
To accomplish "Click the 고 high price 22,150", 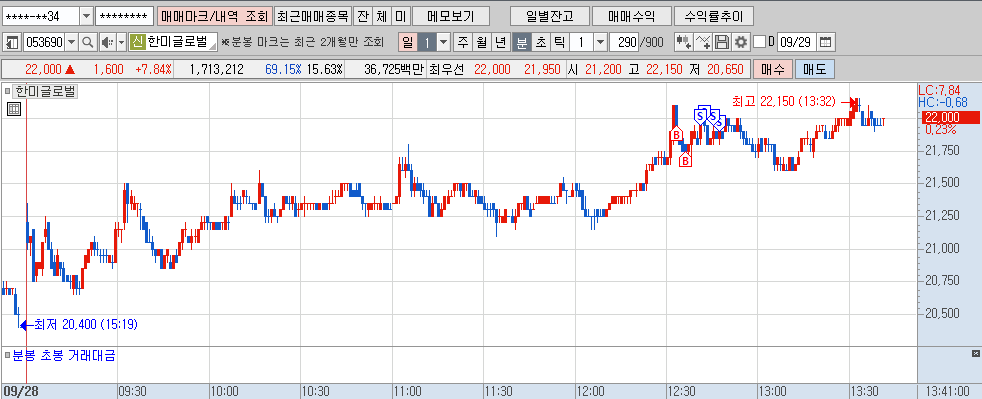I will [x=664, y=70].
